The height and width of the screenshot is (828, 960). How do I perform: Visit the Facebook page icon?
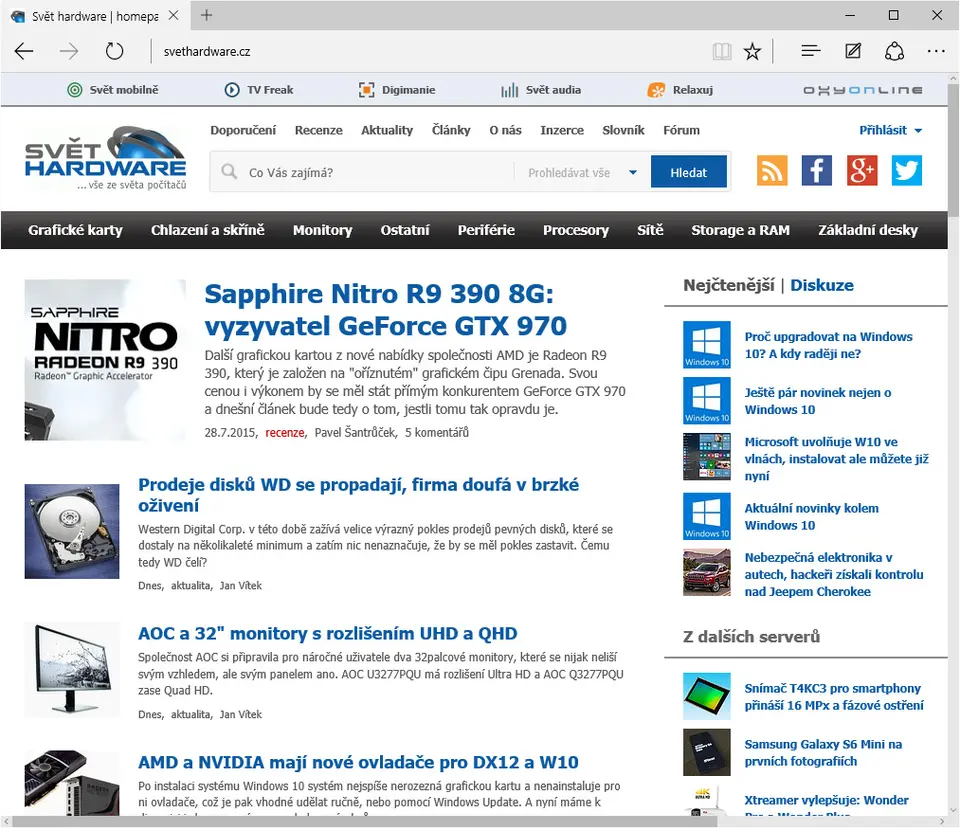(x=817, y=171)
